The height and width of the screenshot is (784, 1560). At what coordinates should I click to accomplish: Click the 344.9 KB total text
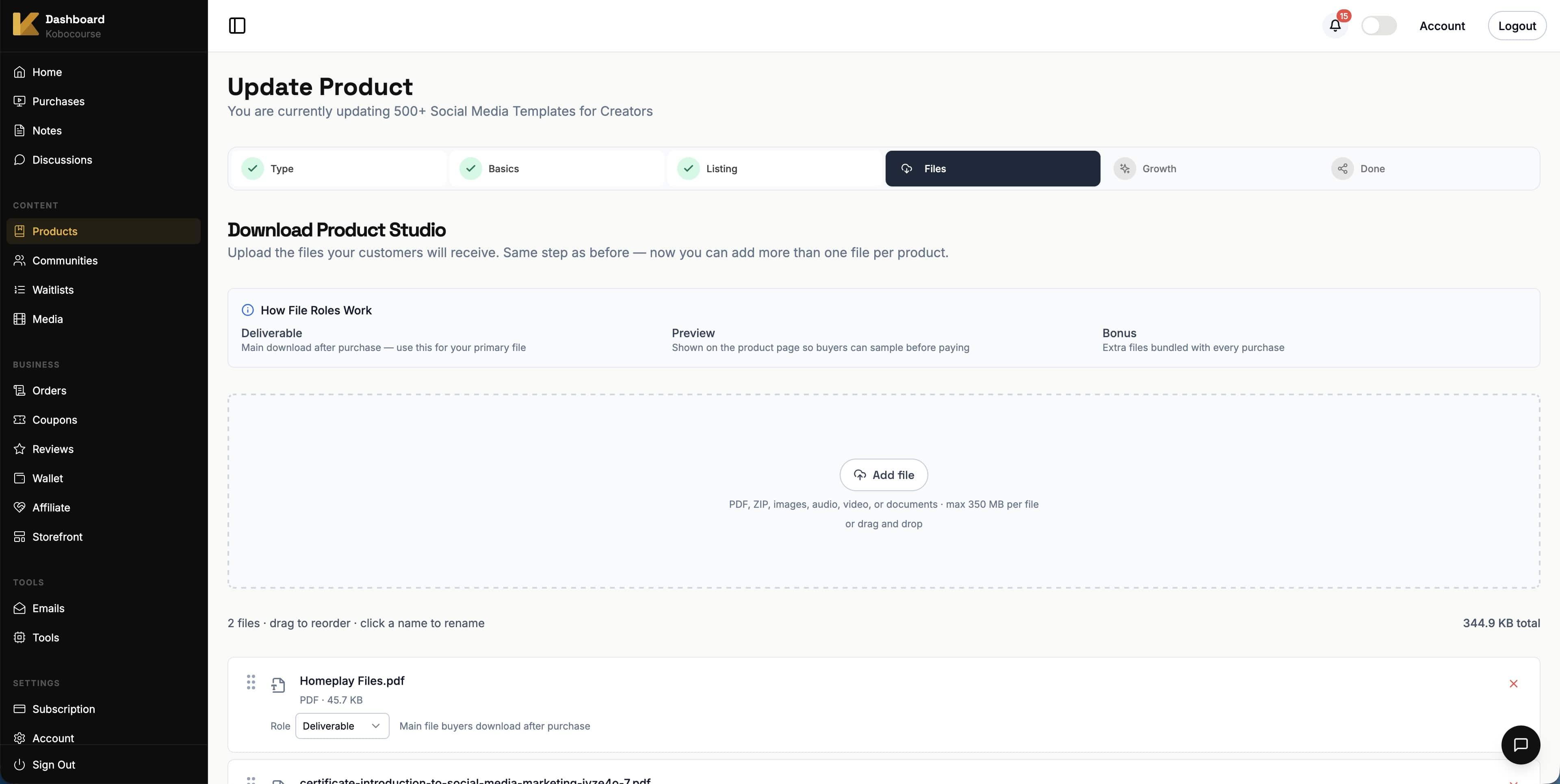[1501, 623]
